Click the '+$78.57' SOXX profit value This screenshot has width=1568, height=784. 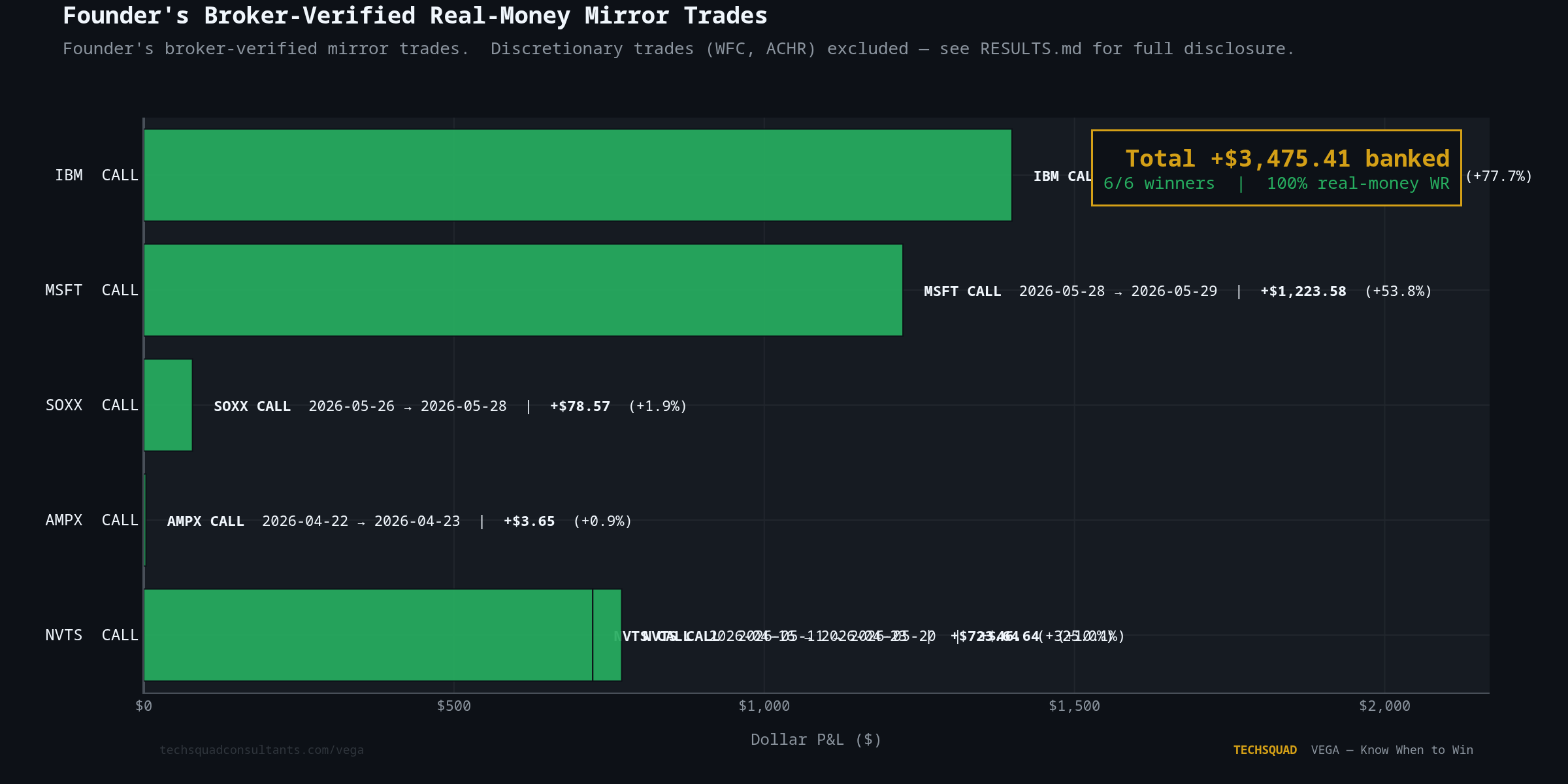(580, 406)
